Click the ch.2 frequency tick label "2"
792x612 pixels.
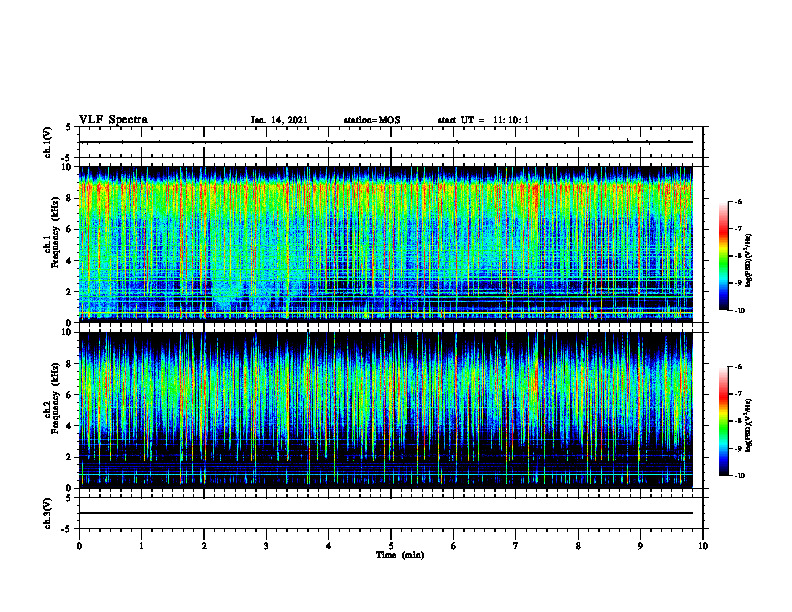point(71,457)
